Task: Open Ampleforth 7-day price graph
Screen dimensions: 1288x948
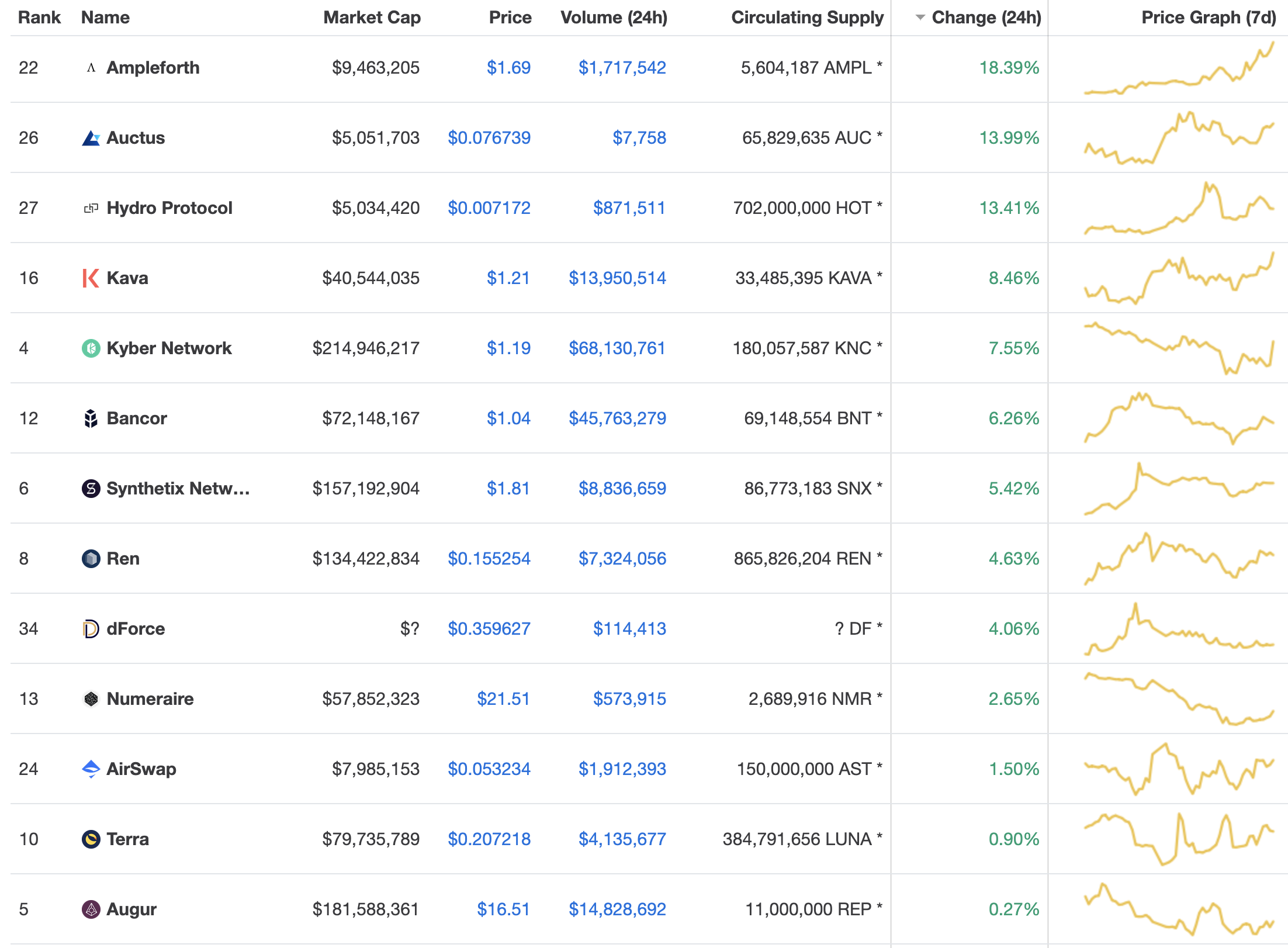Action: [x=1179, y=68]
